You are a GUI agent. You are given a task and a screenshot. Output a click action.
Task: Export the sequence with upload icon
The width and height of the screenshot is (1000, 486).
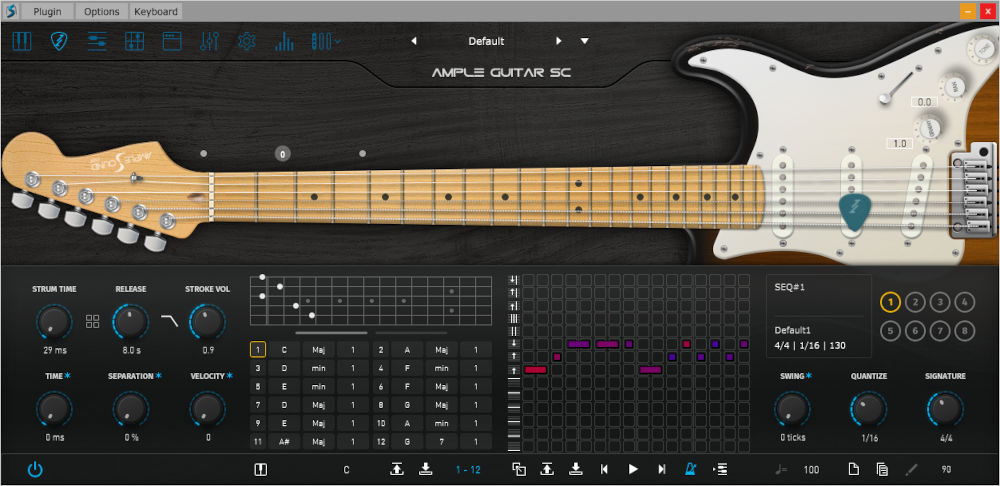point(547,469)
